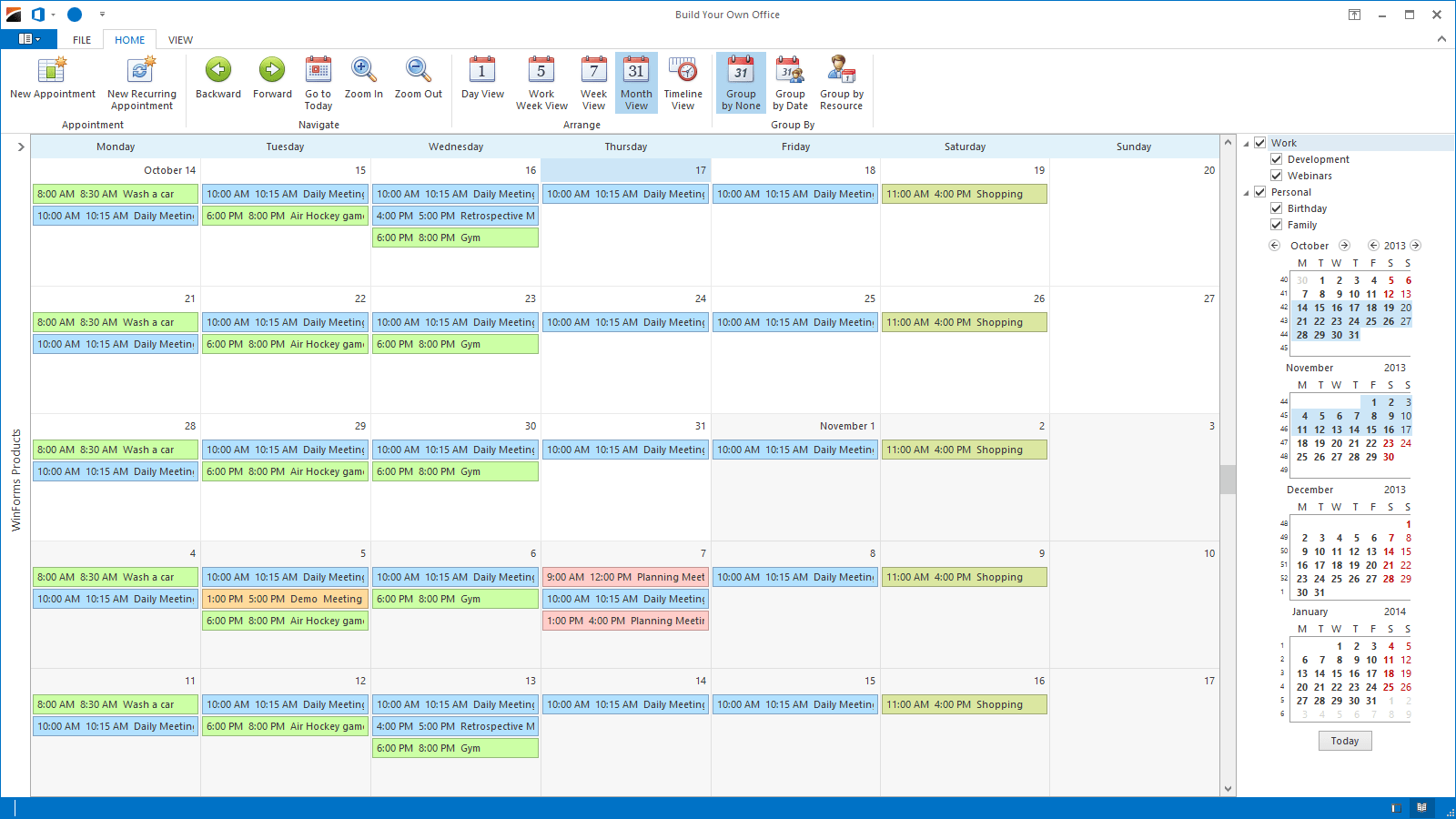Image resolution: width=1456 pixels, height=819 pixels.
Task: Switch to Timeline View
Action: [683, 83]
